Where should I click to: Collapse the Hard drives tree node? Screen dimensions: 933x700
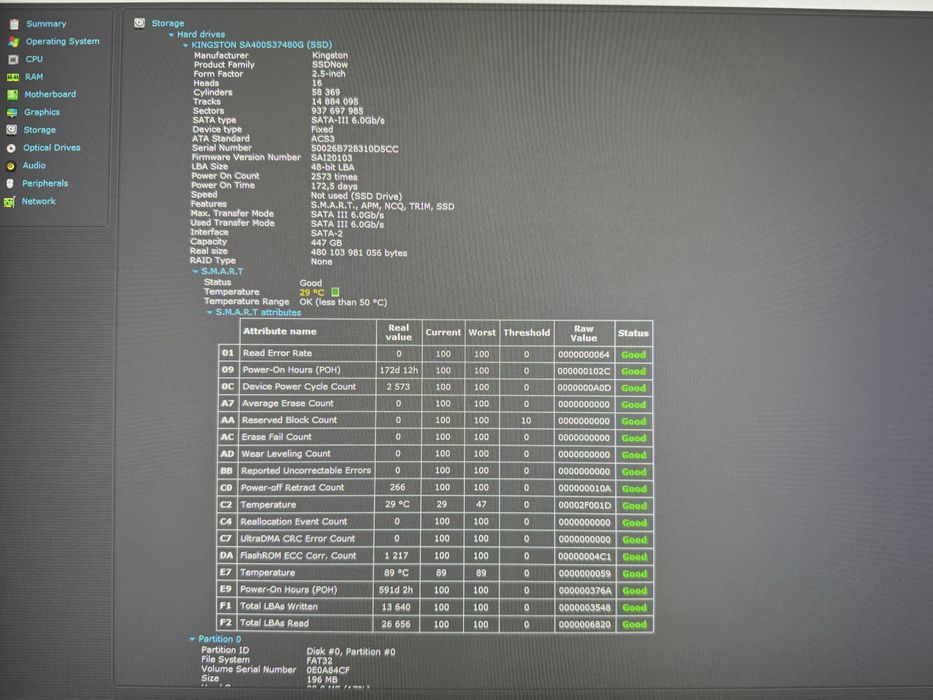pyautogui.click(x=171, y=35)
